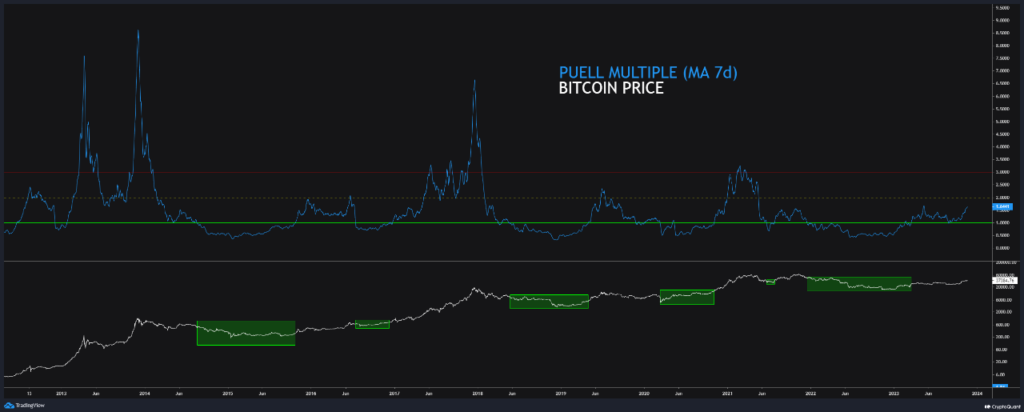Click the 2022 label on time axis

click(x=810, y=394)
